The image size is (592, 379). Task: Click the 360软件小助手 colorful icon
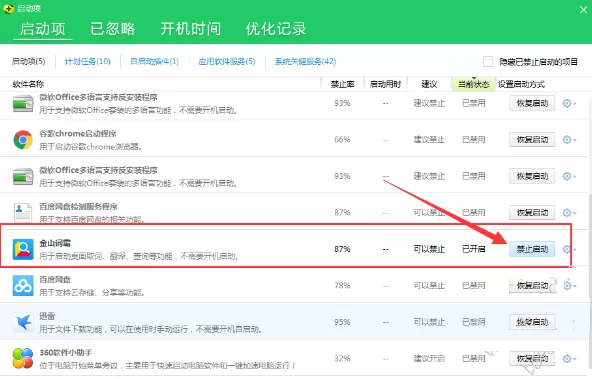pyautogui.click(x=23, y=358)
